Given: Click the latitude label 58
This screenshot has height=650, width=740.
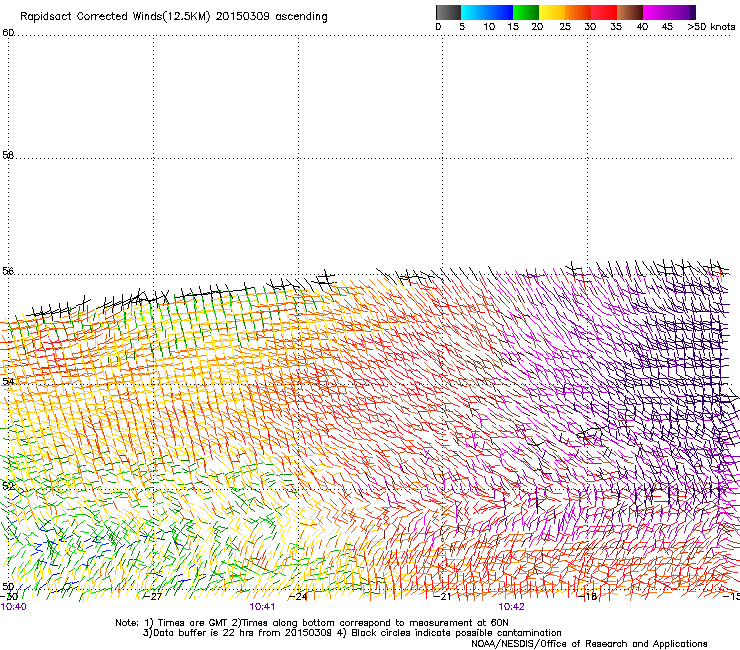Looking at the screenshot, I should click(x=8, y=155).
